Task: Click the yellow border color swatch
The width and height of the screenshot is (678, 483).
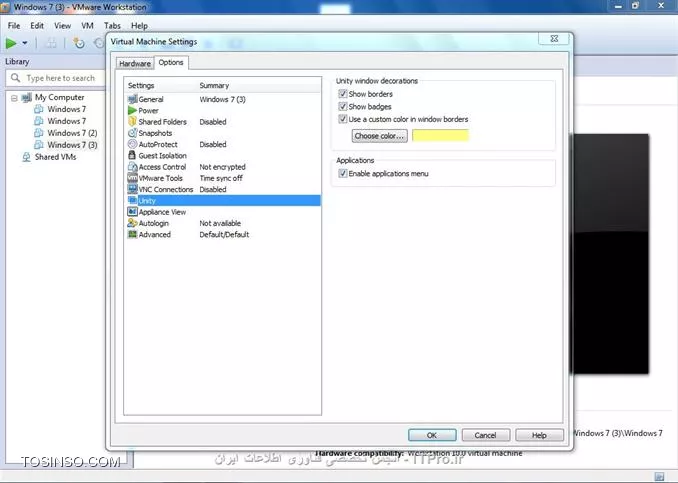Action: pos(440,135)
